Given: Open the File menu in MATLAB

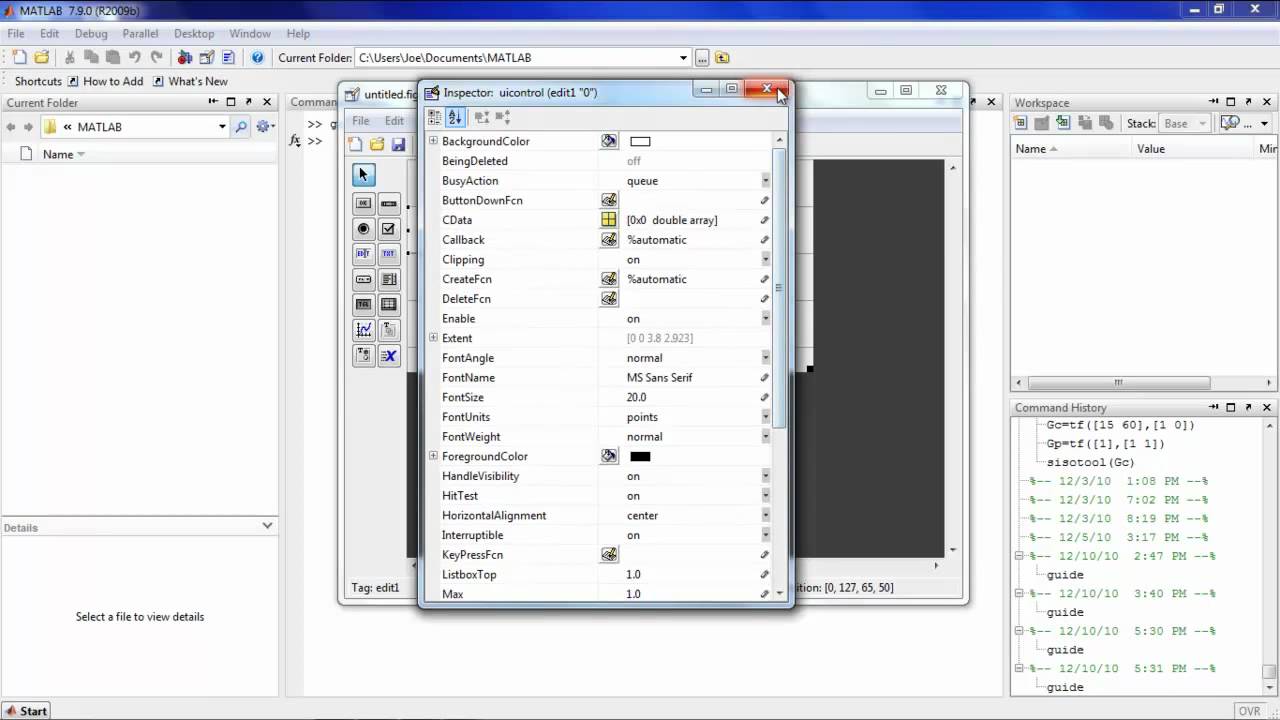Looking at the screenshot, I should click(x=16, y=33).
